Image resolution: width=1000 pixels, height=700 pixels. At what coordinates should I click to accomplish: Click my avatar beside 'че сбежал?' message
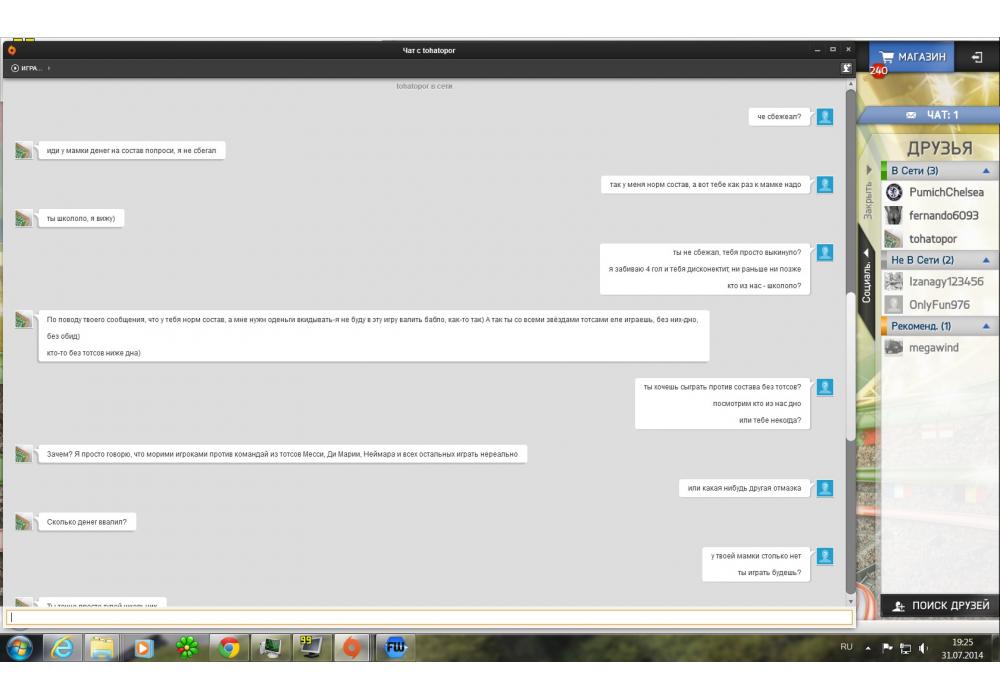pyautogui.click(x=825, y=117)
